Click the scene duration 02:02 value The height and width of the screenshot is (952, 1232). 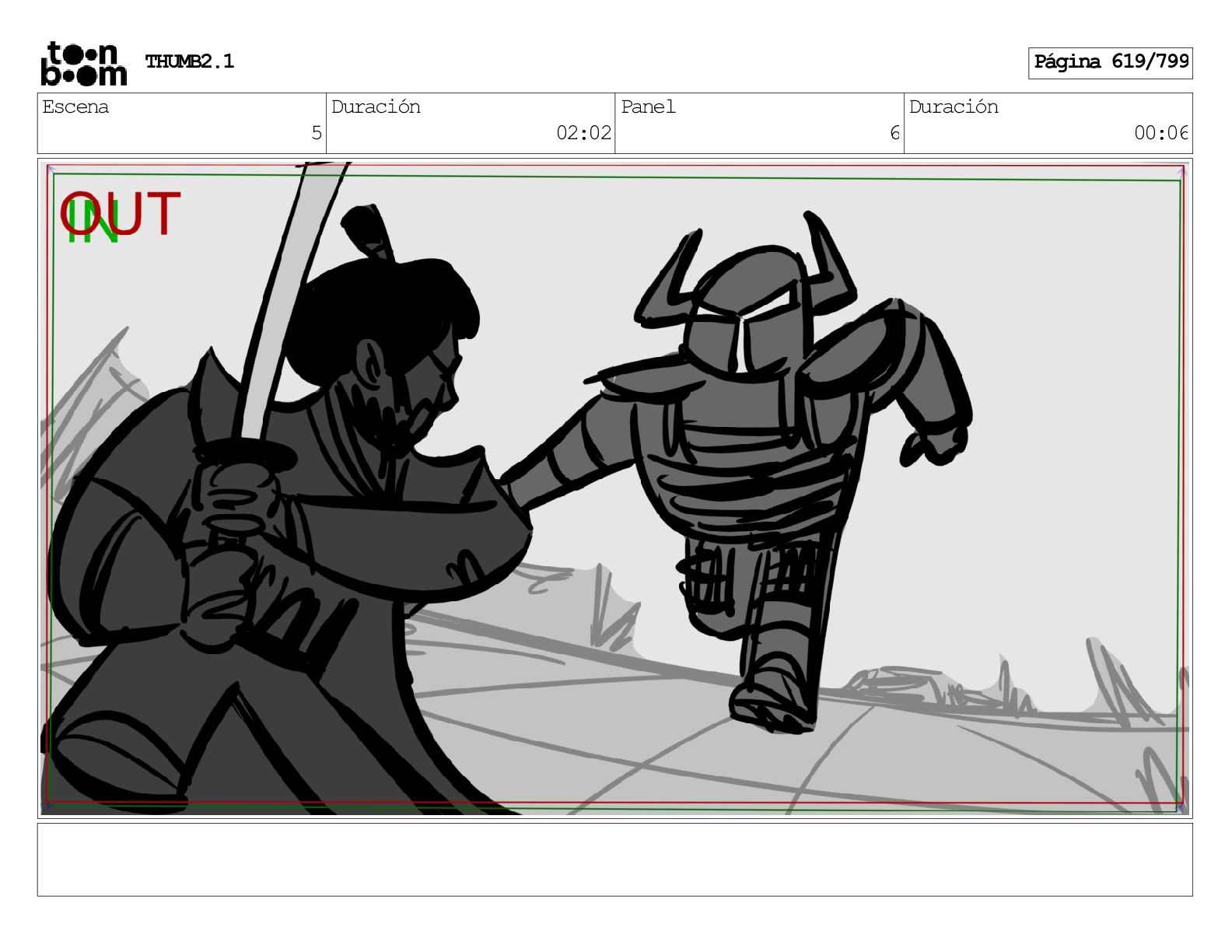click(x=584, y=133)
